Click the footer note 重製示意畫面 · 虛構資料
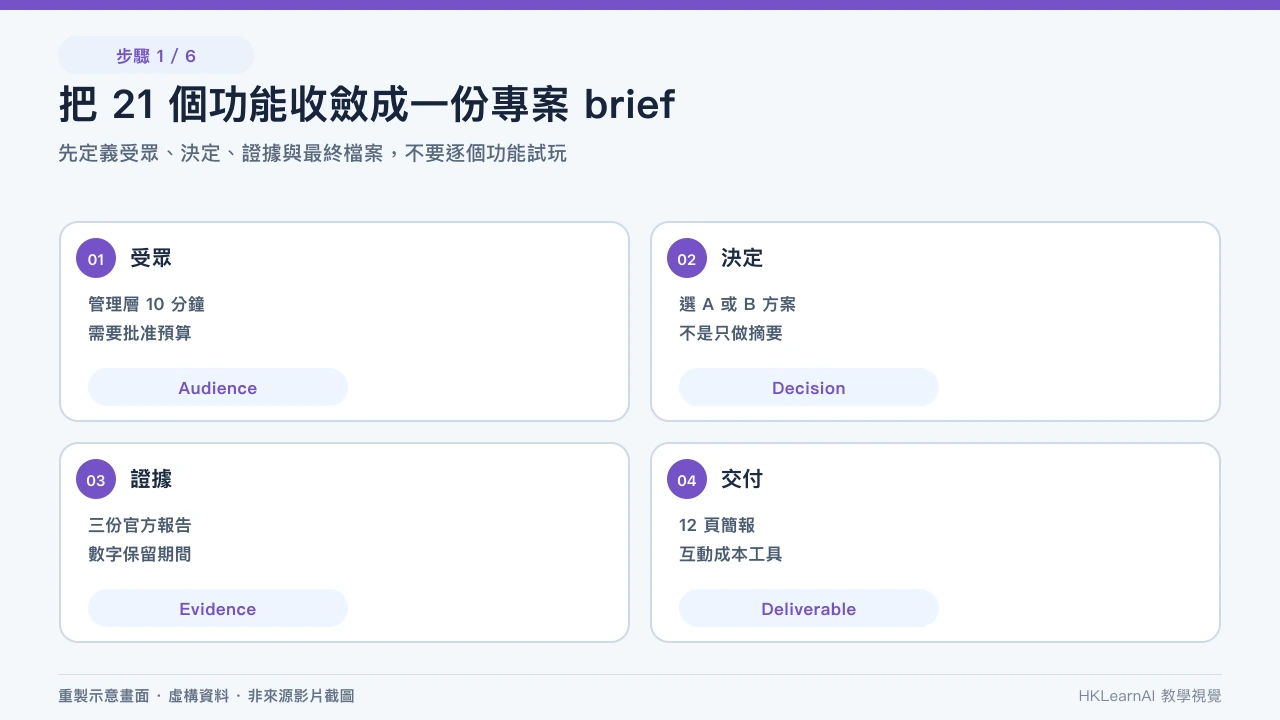The width and height of the screenshot is (1280, 720). [x=206, y=696]
